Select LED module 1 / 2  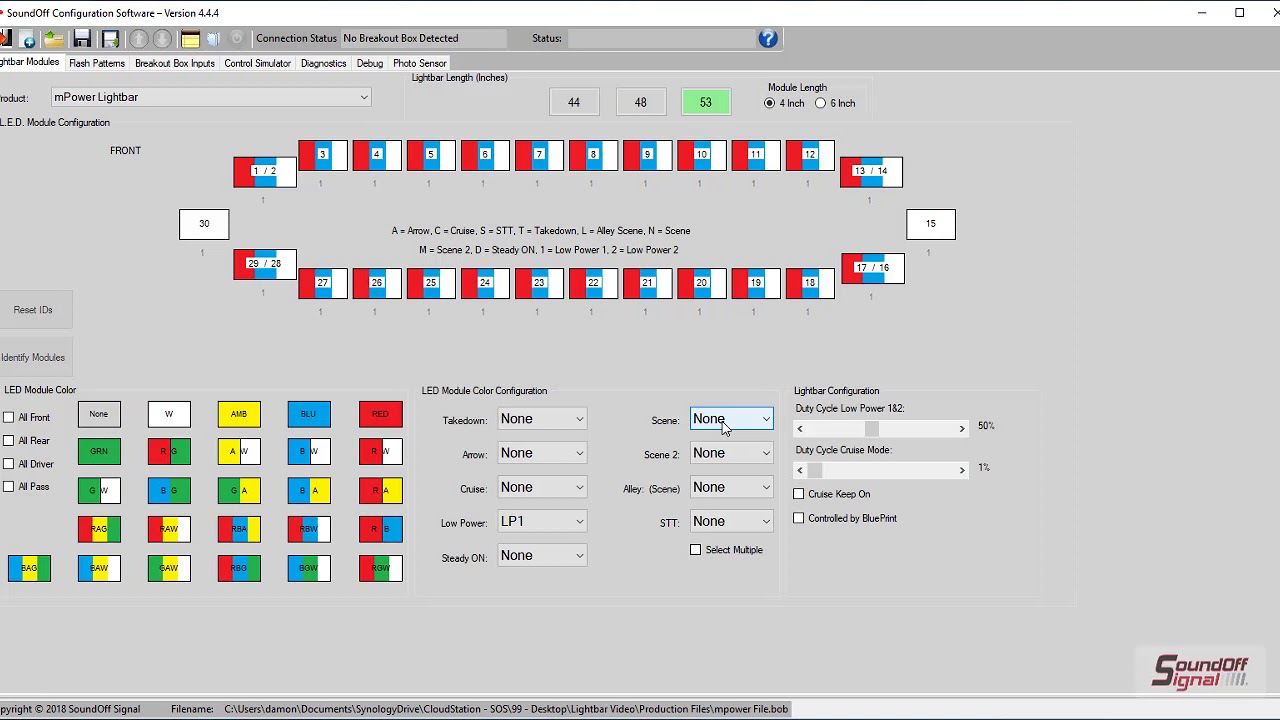click(x=265, y=172)
